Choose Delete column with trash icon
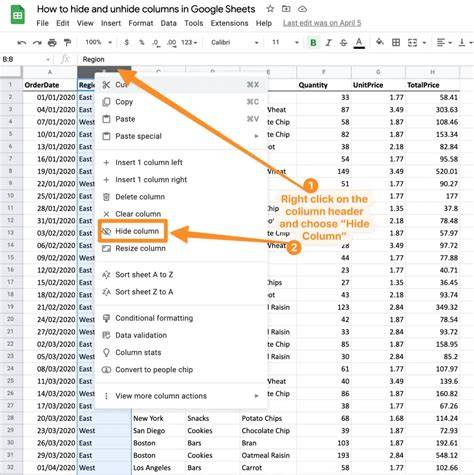This screenshot has width=474, height=475. click(181, 197)
